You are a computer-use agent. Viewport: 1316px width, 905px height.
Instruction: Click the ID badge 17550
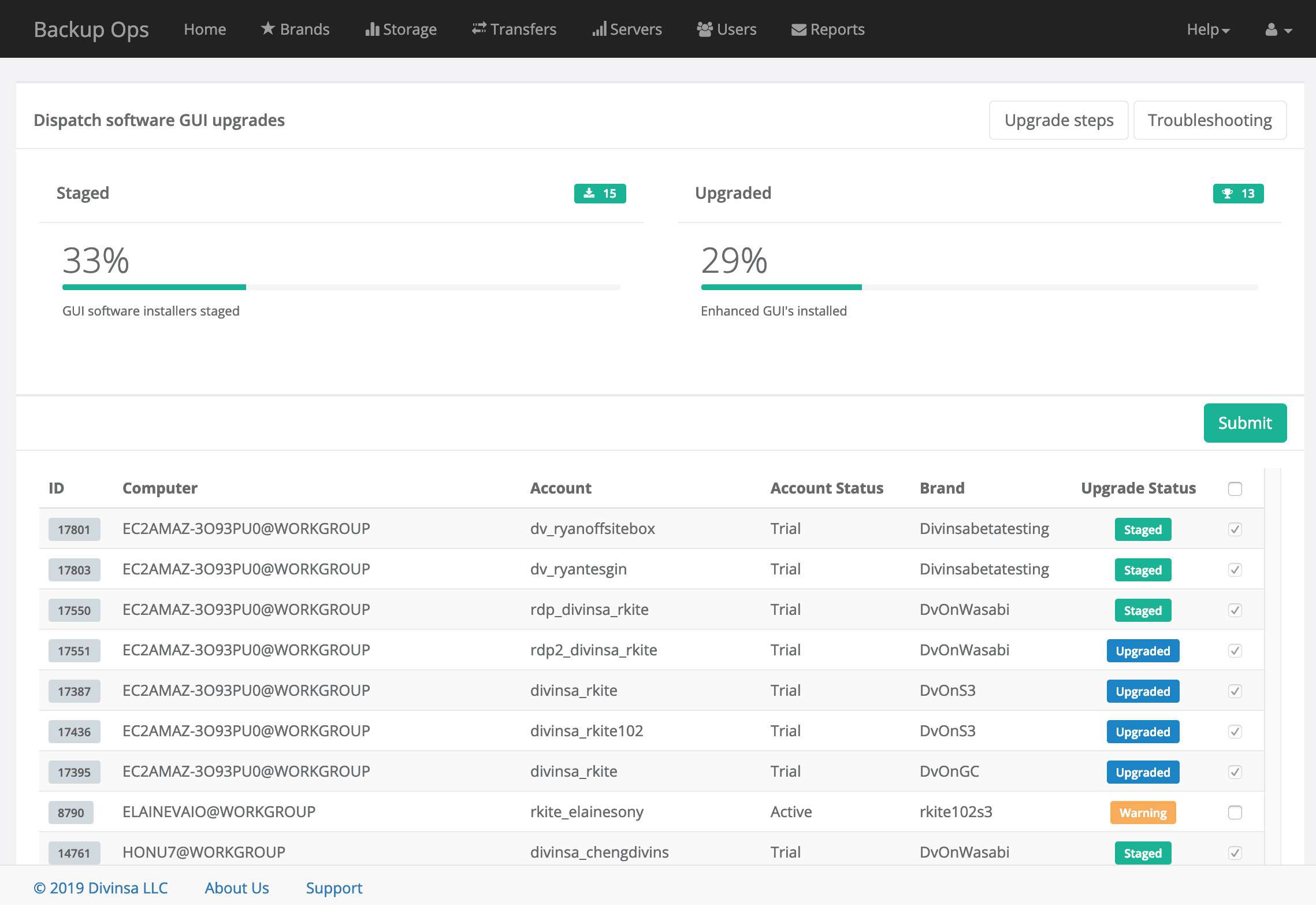[x=74, y=610]
